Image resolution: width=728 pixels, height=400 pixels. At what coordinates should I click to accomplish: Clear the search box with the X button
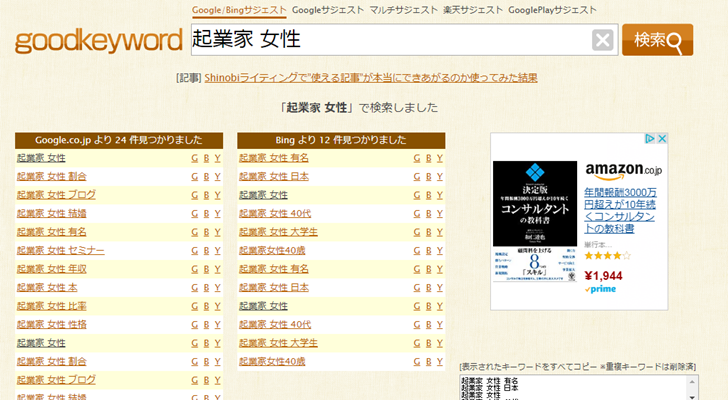(x=603, y=40)
